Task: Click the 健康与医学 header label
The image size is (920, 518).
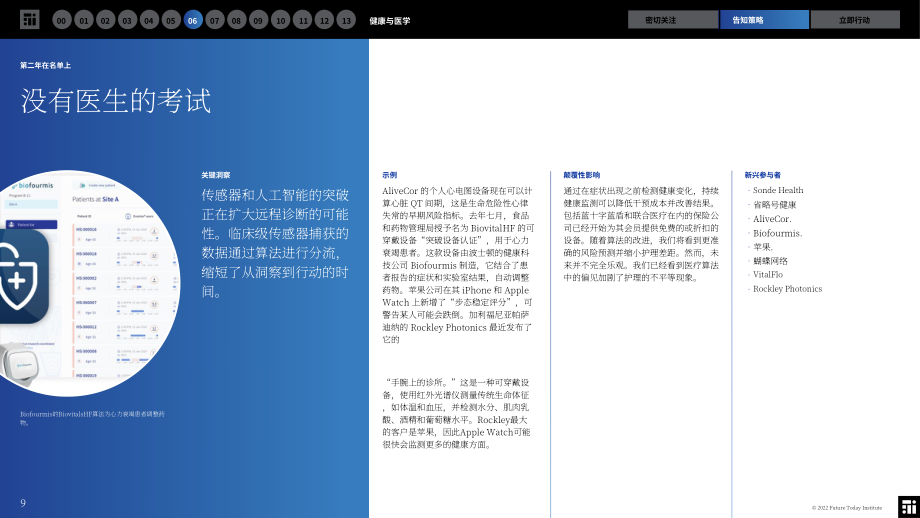Action: pyautogui.click(x=390, y=21)
